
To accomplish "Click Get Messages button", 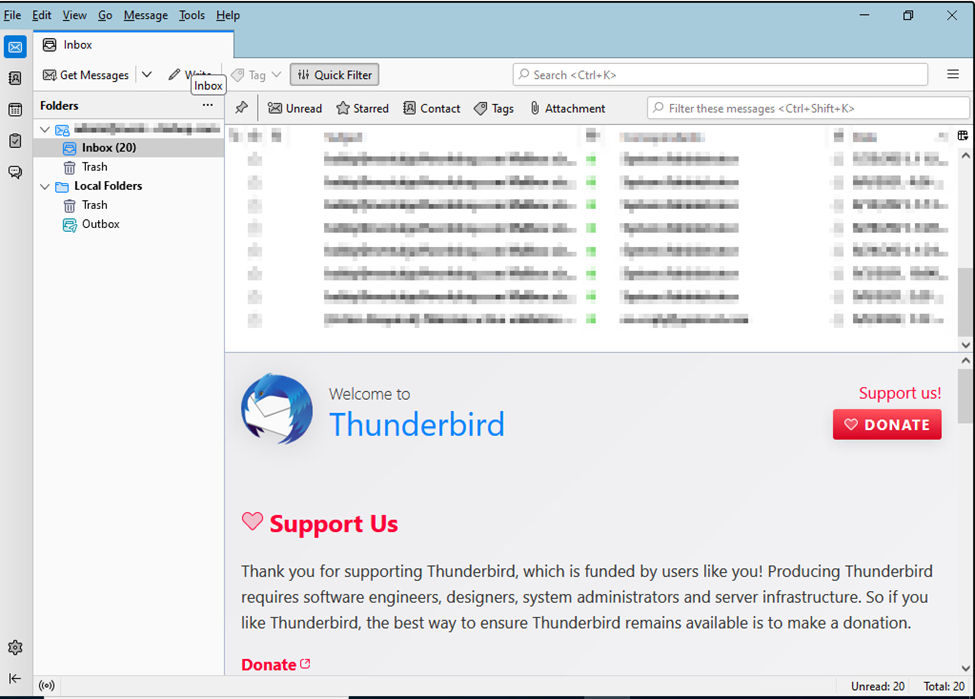I will tap(86, 75).
